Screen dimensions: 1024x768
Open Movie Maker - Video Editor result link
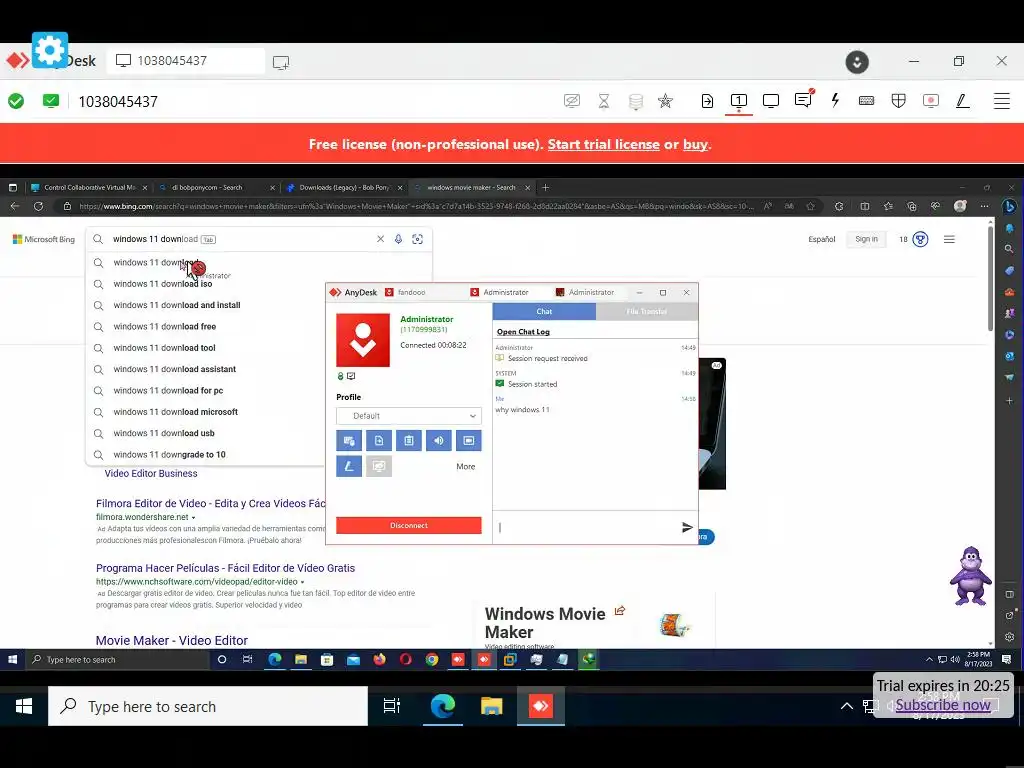tap(172, 641)
